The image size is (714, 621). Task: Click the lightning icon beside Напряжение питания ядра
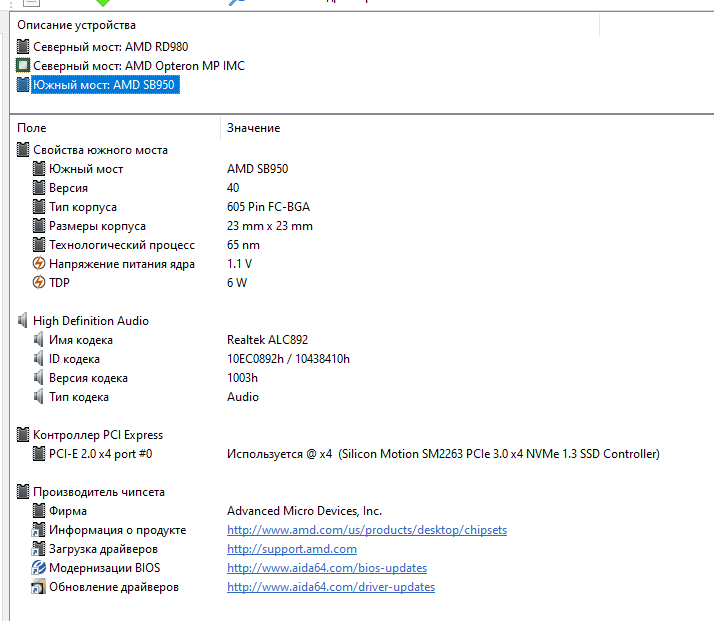pos(39,264)
